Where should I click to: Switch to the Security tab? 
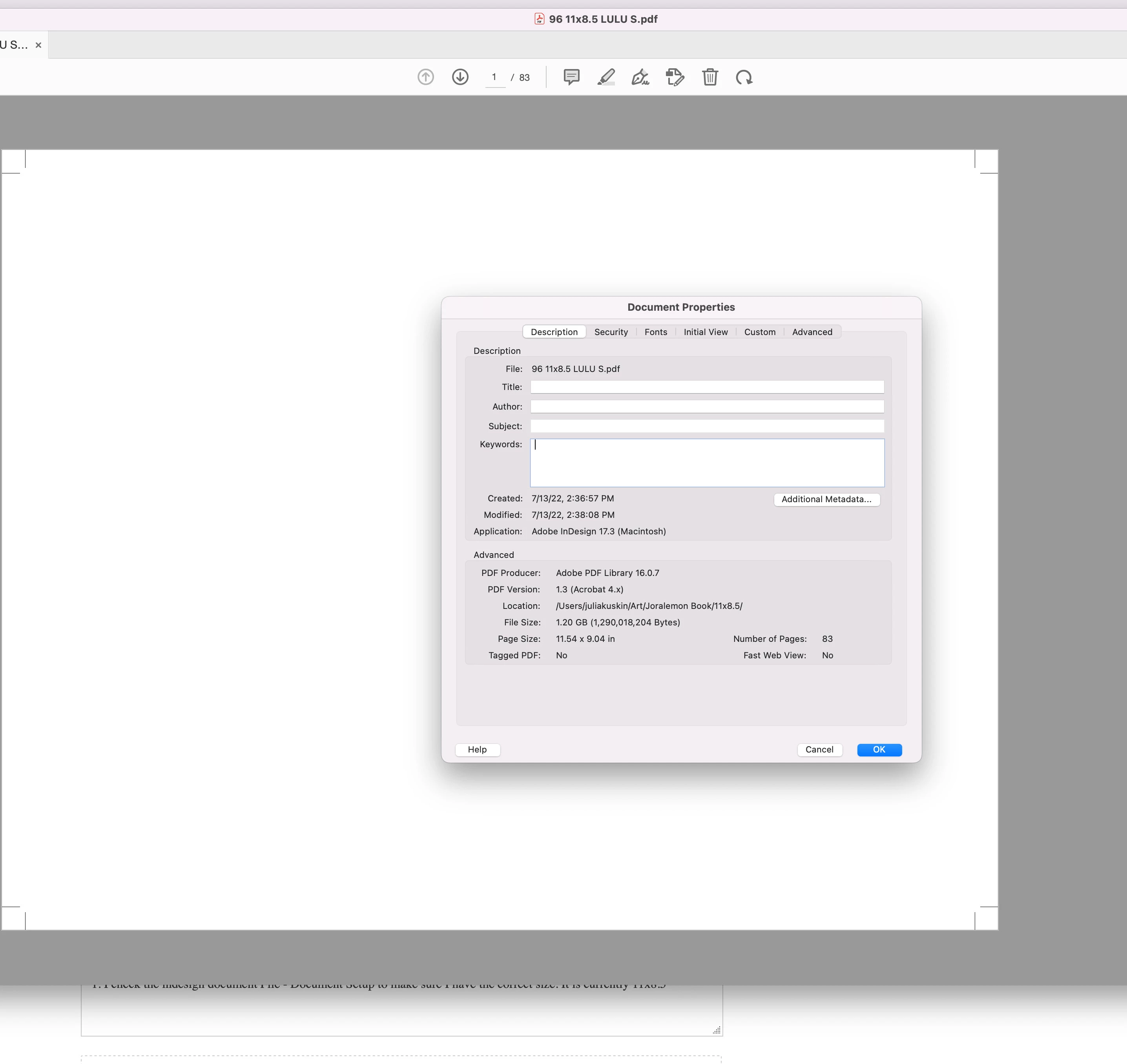click(611, 332)
